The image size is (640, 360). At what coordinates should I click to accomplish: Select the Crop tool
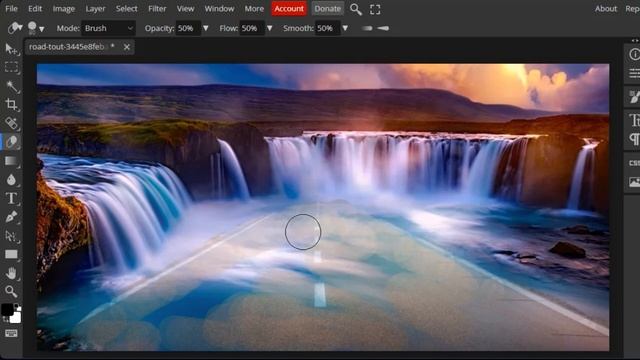11,104
